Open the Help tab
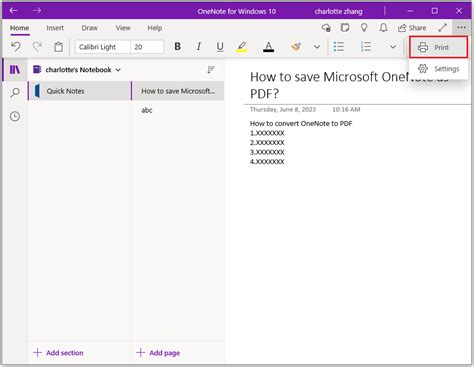The width and height of the screenshot is (474, 367). (155, 28)
